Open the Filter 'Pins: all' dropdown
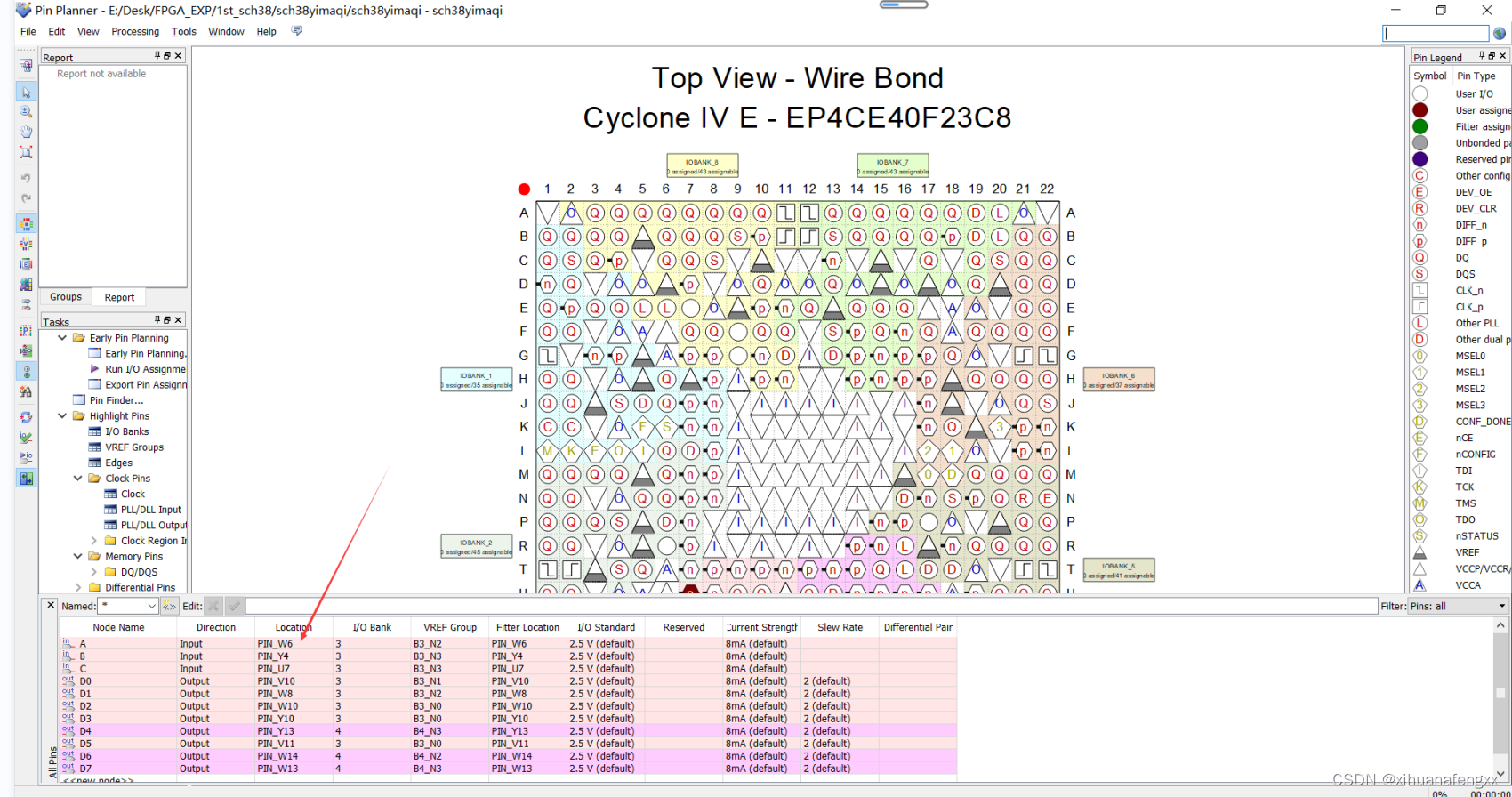 pyautogui.click(x=1458, y=606)
